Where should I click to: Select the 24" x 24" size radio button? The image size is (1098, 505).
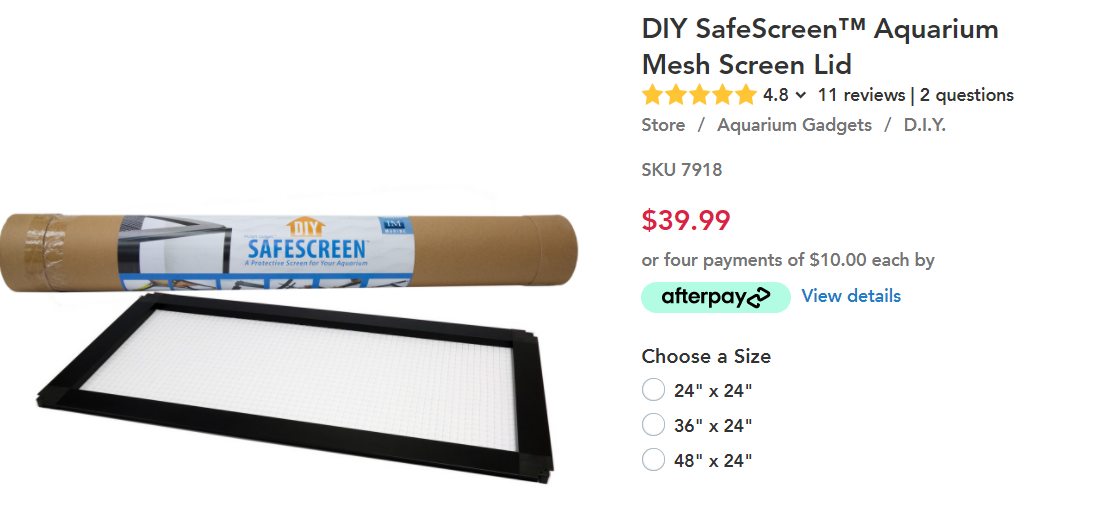coord(653,390)
